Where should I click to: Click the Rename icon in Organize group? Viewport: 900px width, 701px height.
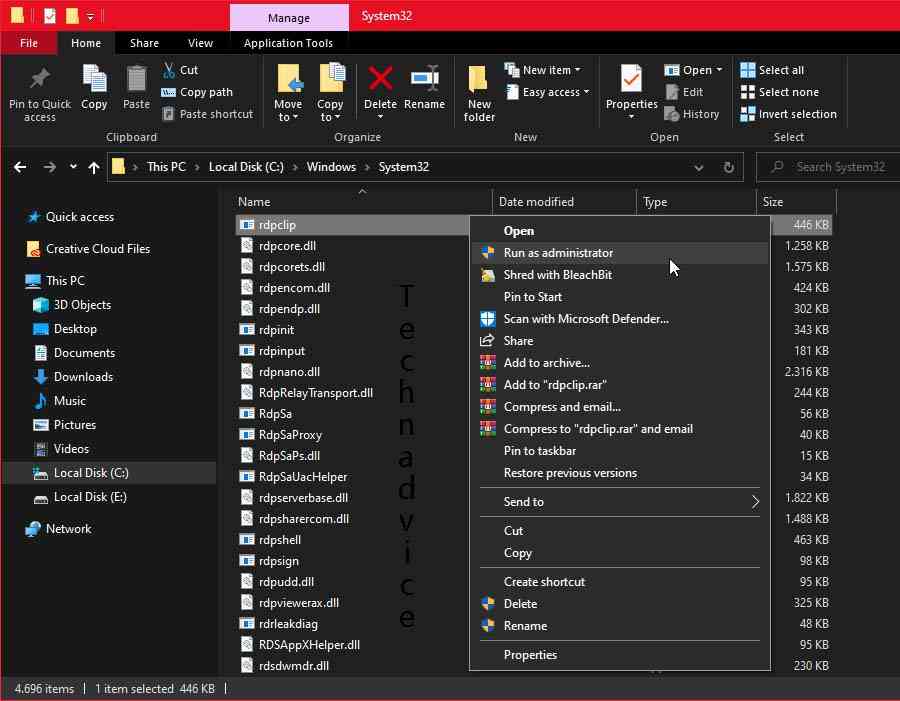click(425, 79)
